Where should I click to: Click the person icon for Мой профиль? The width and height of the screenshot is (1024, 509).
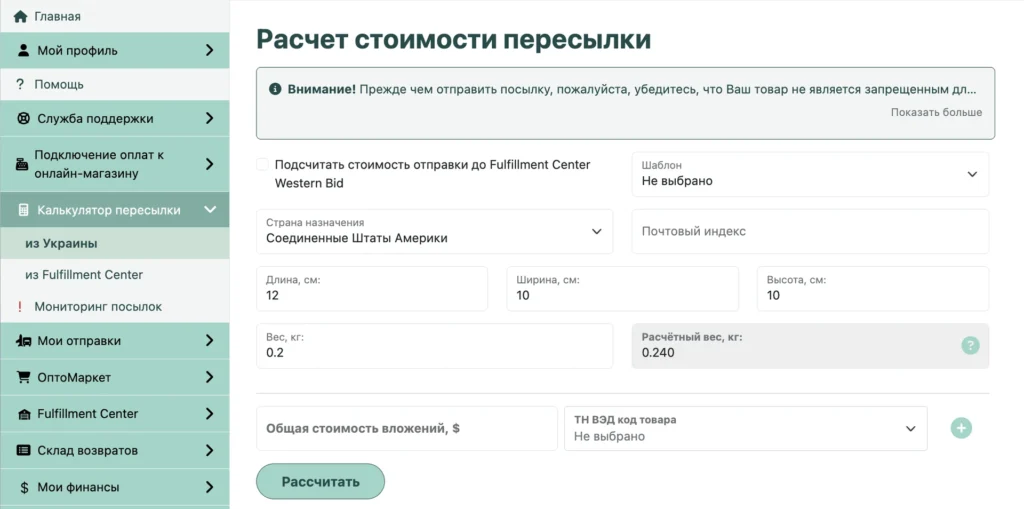[x=24, y=50]
